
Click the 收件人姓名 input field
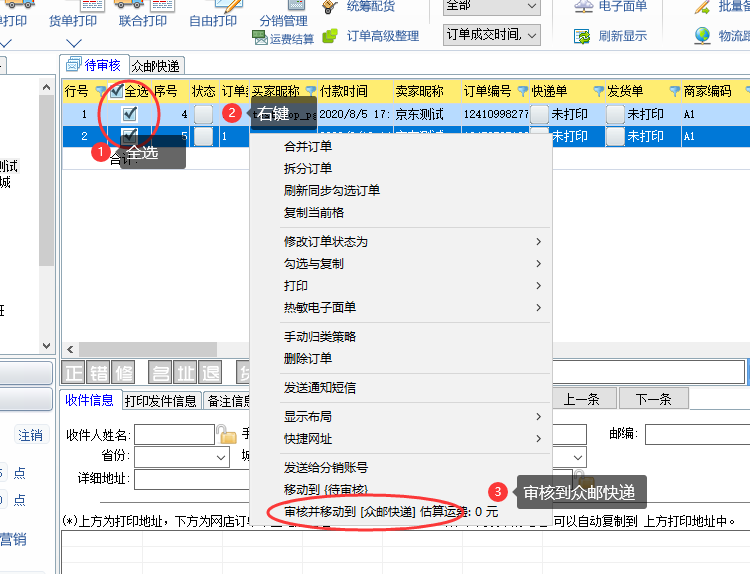pyautogui.click(x=175, y=435)
